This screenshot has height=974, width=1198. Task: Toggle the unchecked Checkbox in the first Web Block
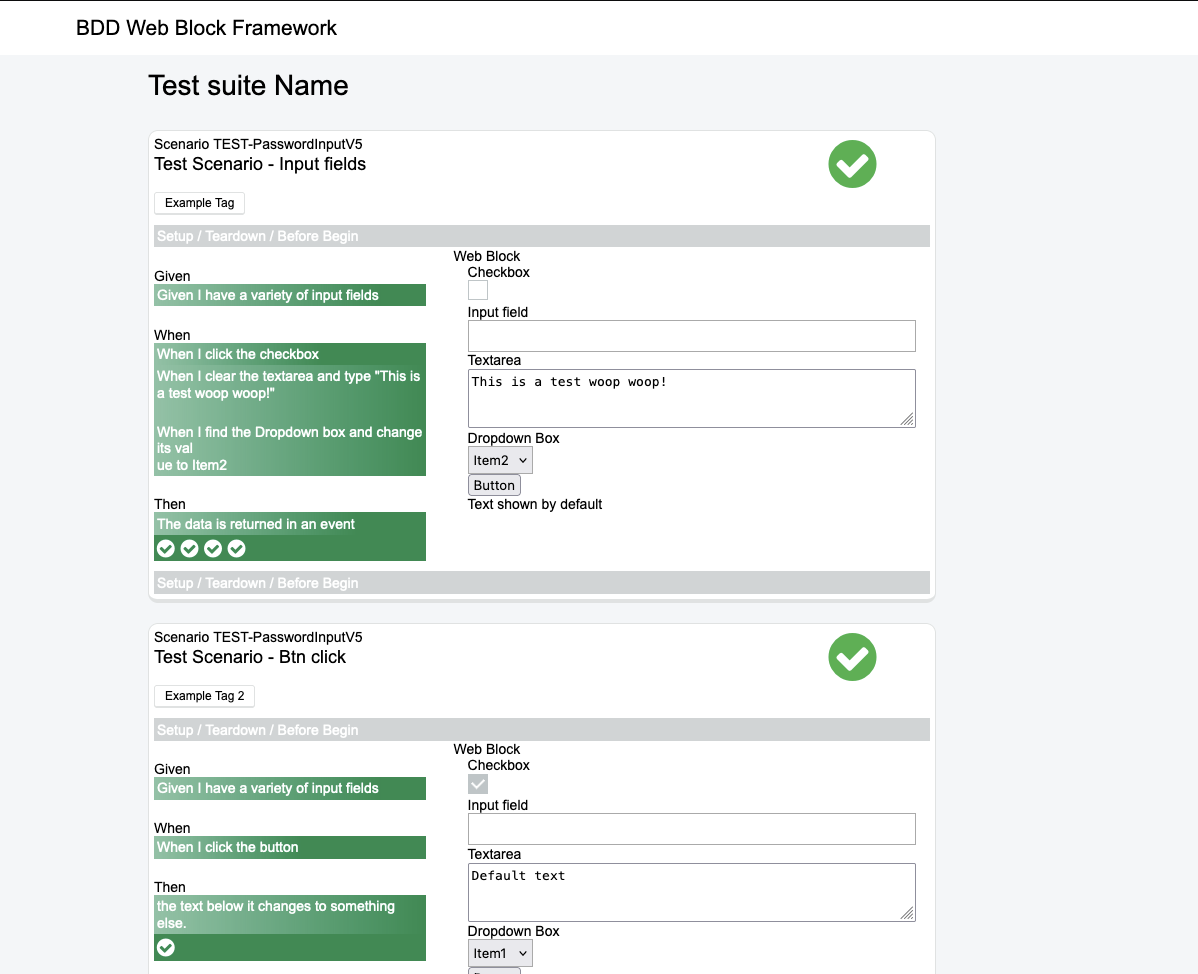coord(478,290)
